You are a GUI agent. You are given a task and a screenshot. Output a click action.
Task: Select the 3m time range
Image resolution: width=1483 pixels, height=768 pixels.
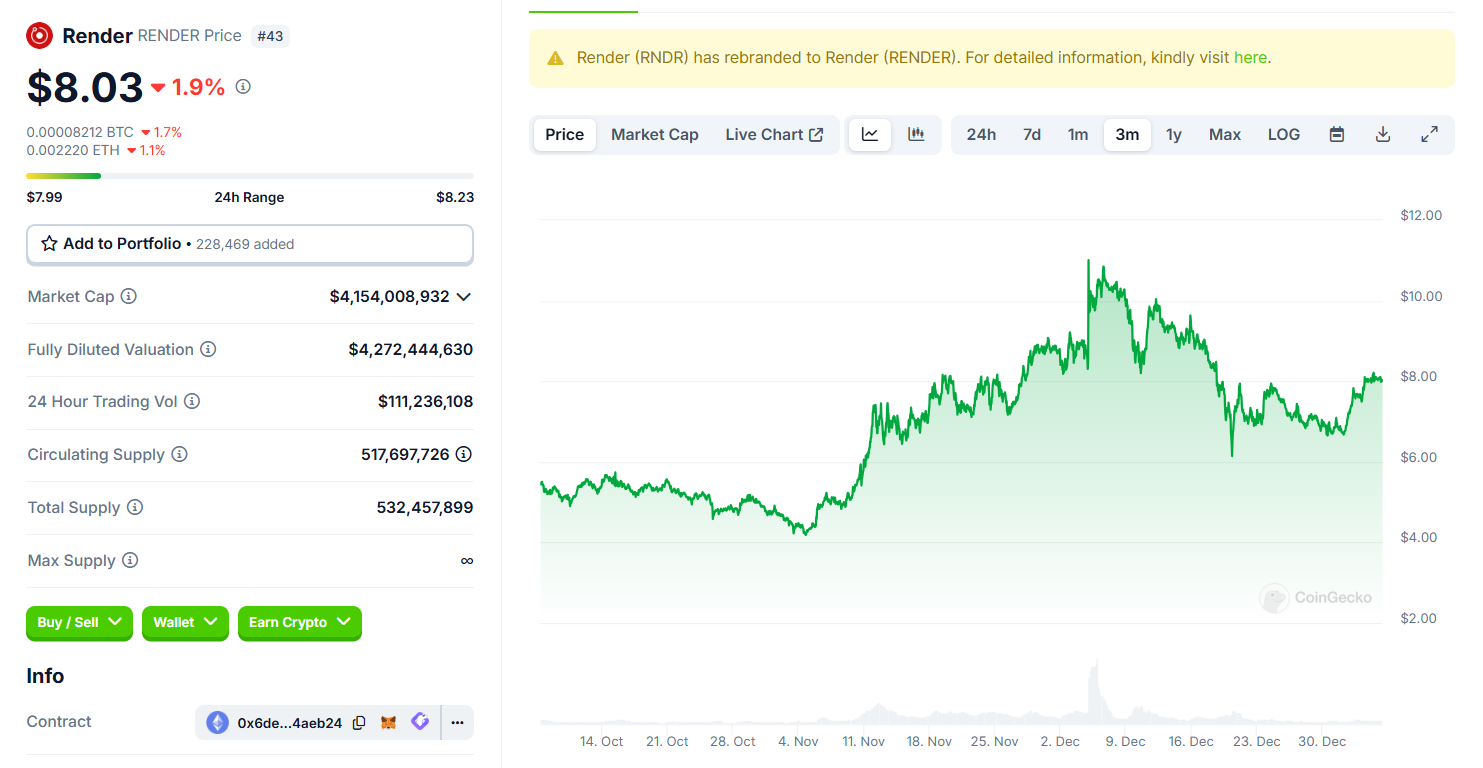point(1127,134)
